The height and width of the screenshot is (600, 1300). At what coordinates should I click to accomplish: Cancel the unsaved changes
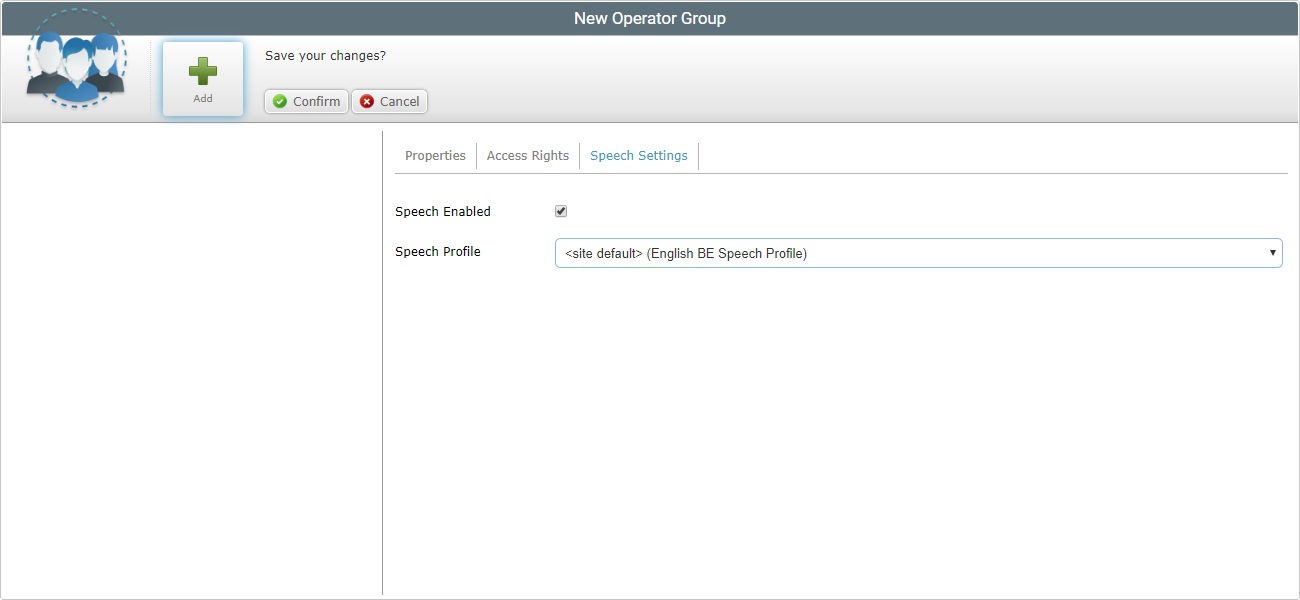point(389,101)
